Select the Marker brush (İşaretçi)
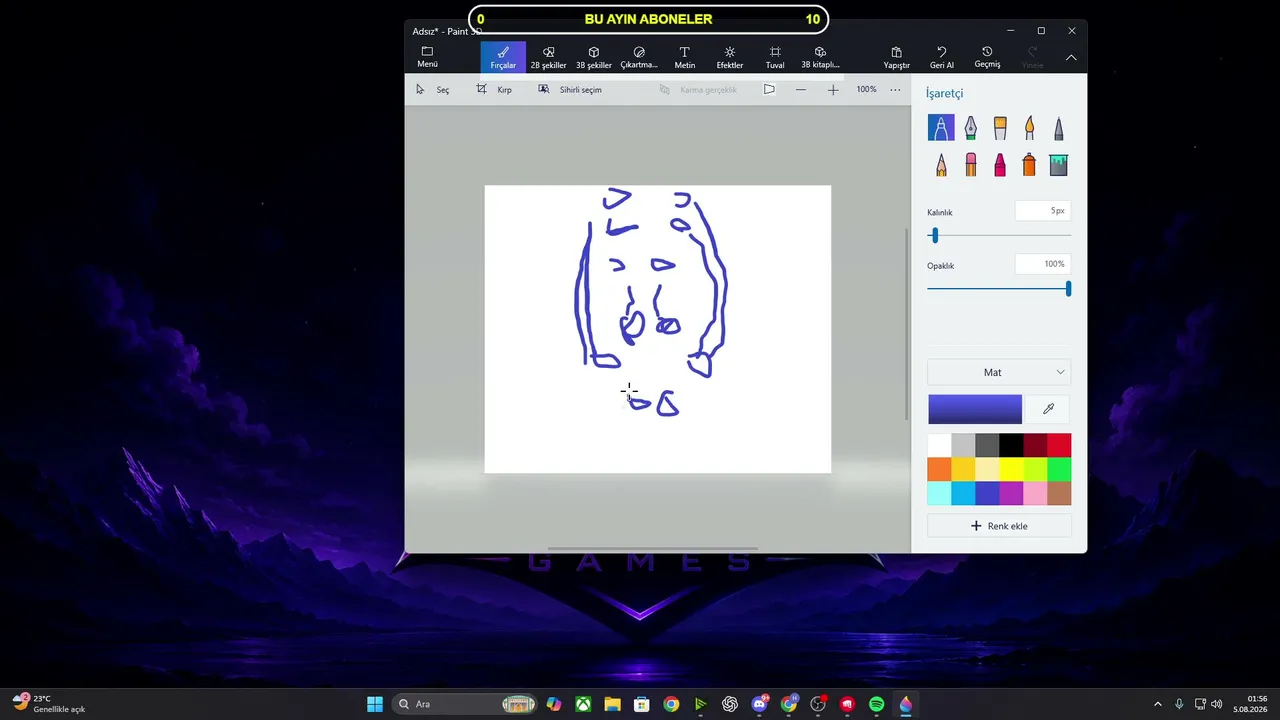The height and width of the screenshot is (720, 1280). pos(941,128)
